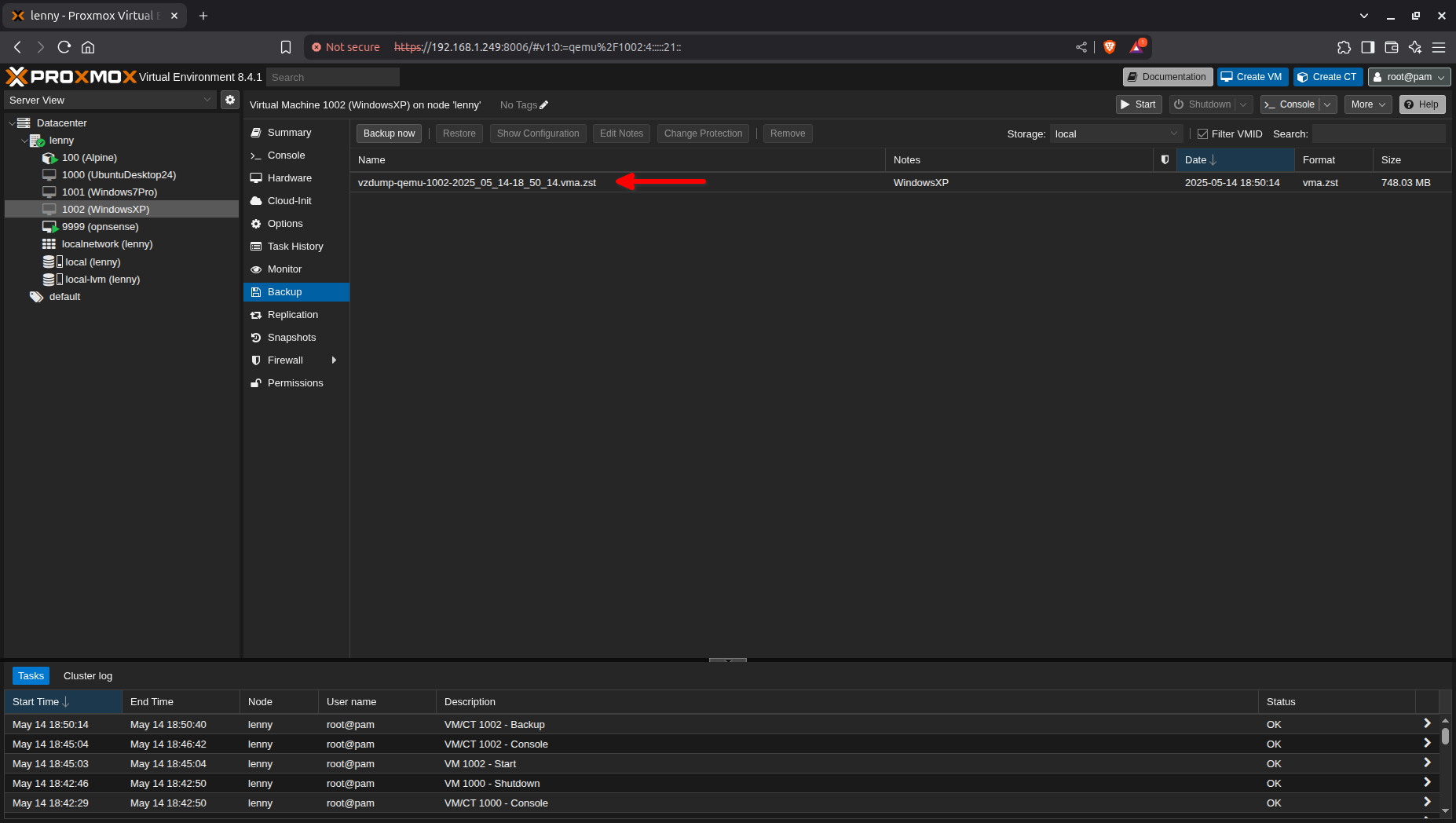Select 9999 (opnsense) VM
This screenshot has width=1456, height=823.
click(x=100, y=227)
